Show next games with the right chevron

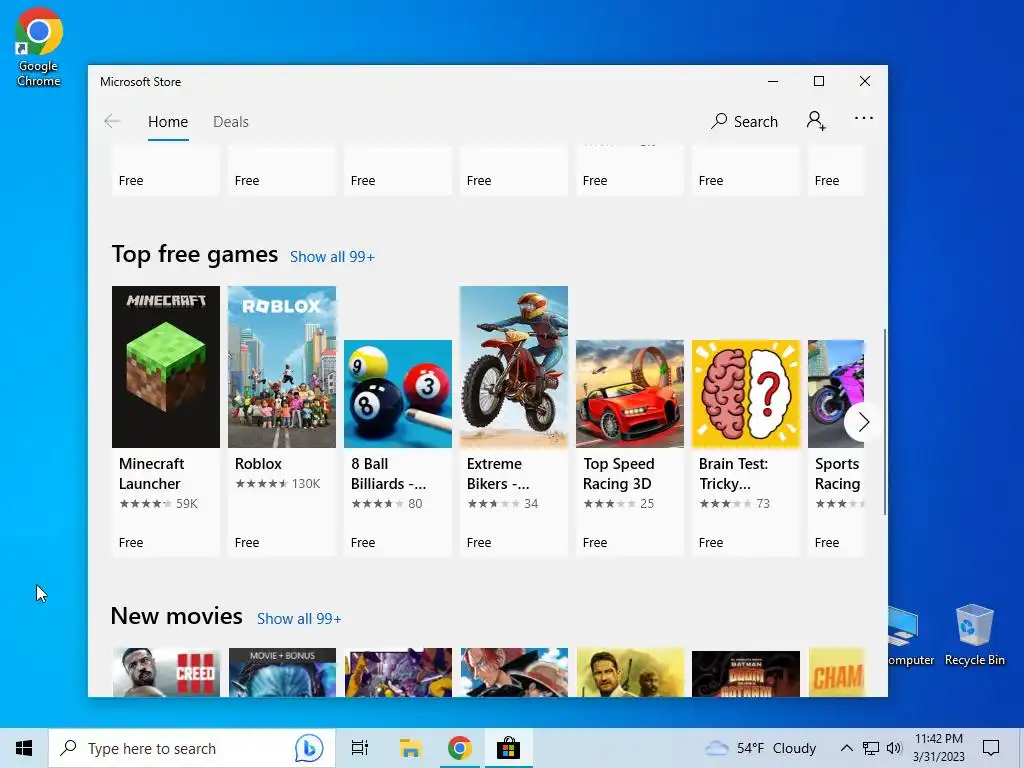(863, 423)
